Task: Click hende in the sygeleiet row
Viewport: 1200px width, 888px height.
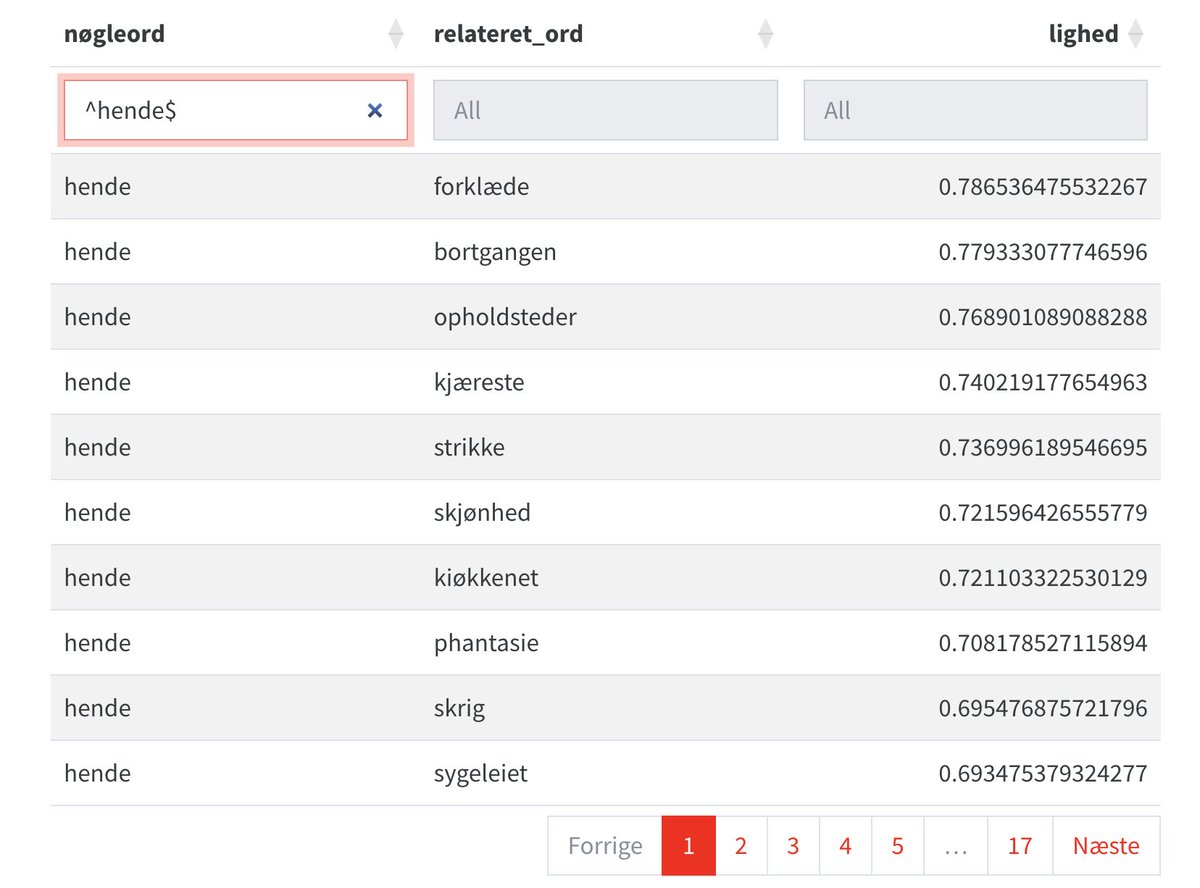Action: pos(97,773)
